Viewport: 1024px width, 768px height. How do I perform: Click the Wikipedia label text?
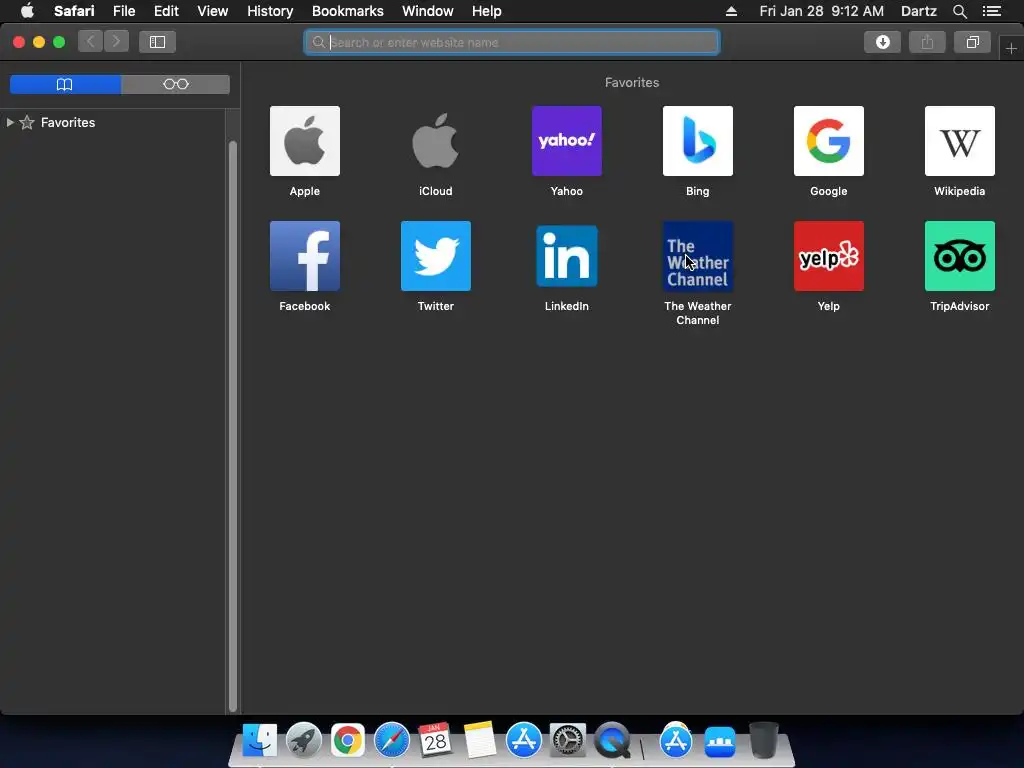(959, 191)
